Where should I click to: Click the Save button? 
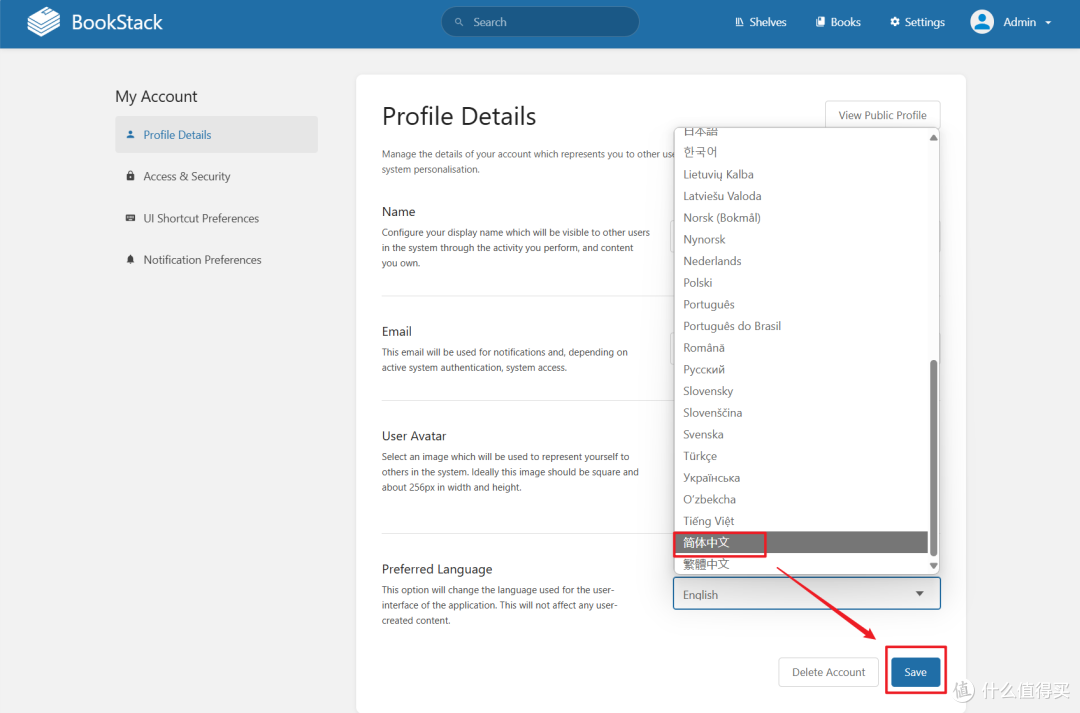pyautogui.click(x=915, y=672)
